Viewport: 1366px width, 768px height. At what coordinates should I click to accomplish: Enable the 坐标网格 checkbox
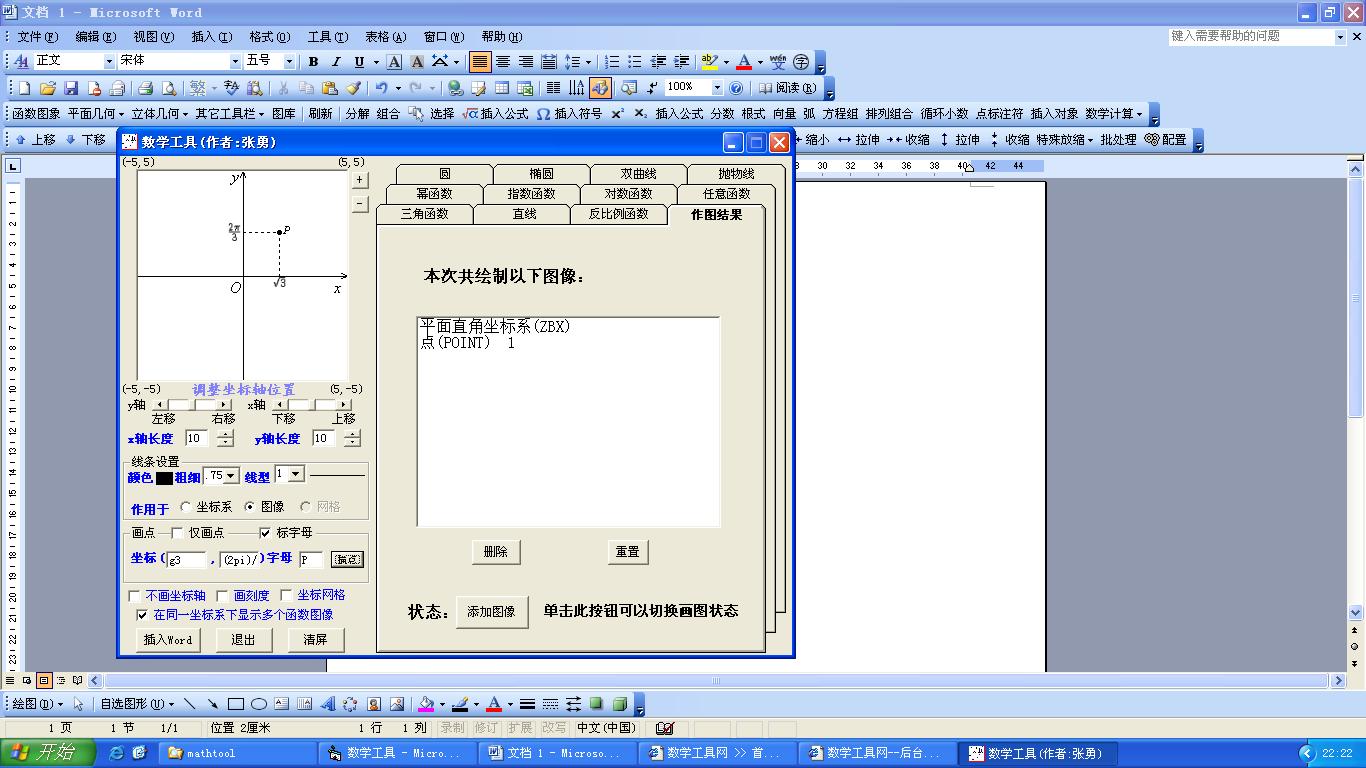pyautogui.click(x=286, y=596)
